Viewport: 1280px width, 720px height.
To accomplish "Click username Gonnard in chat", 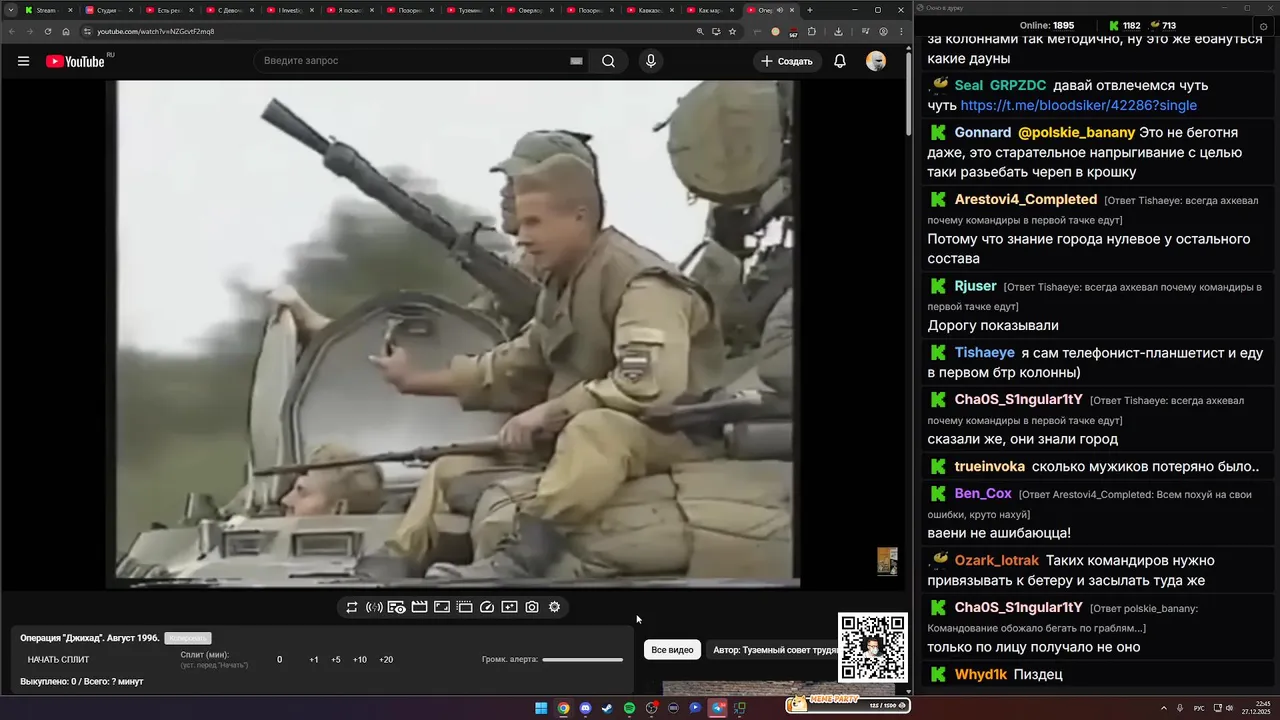I will click(983, 132).
